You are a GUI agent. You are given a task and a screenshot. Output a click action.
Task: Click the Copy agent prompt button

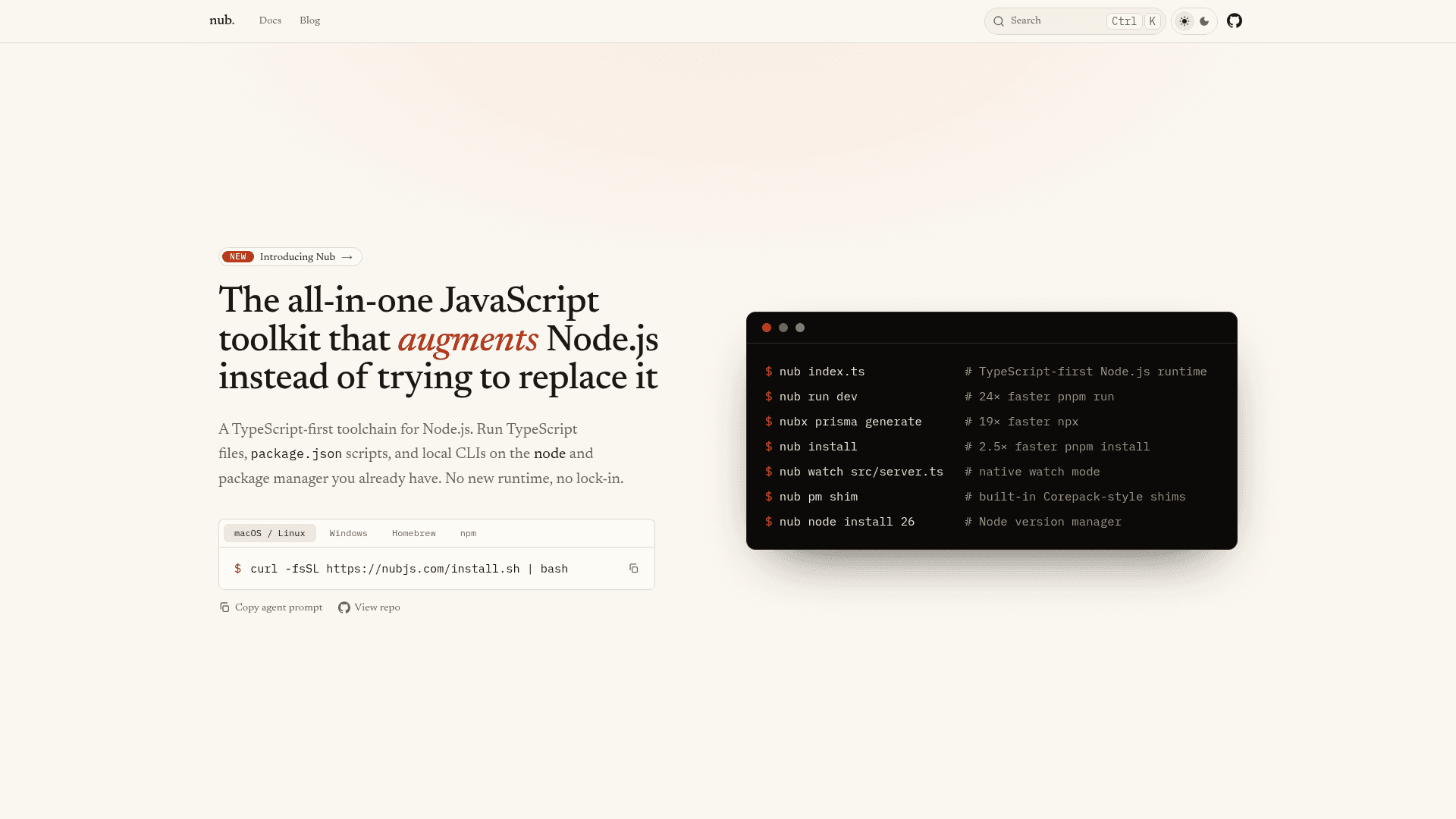tap(271, 607)
